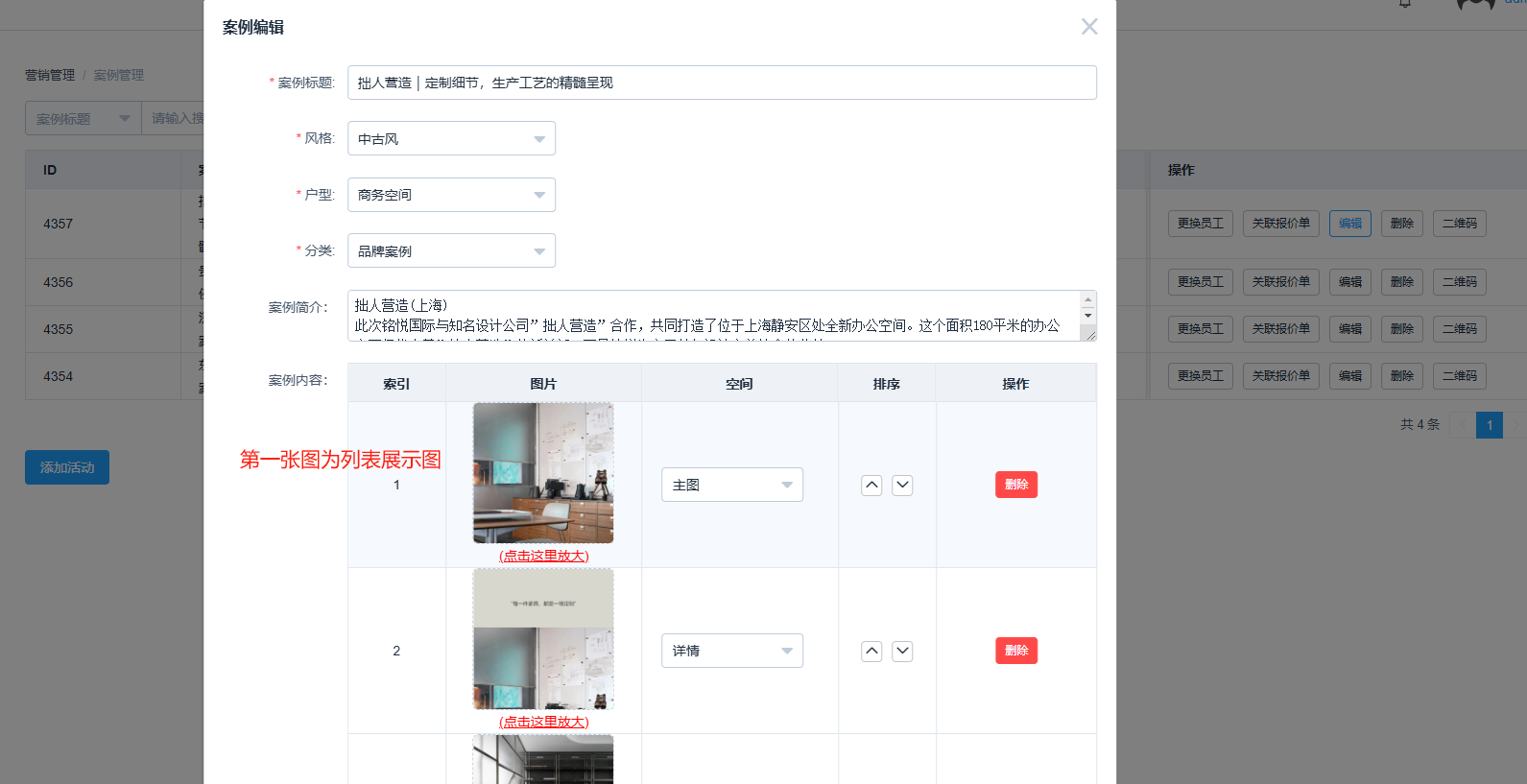
Task: Move row 1 up with the up arrow
Action: 871,485
